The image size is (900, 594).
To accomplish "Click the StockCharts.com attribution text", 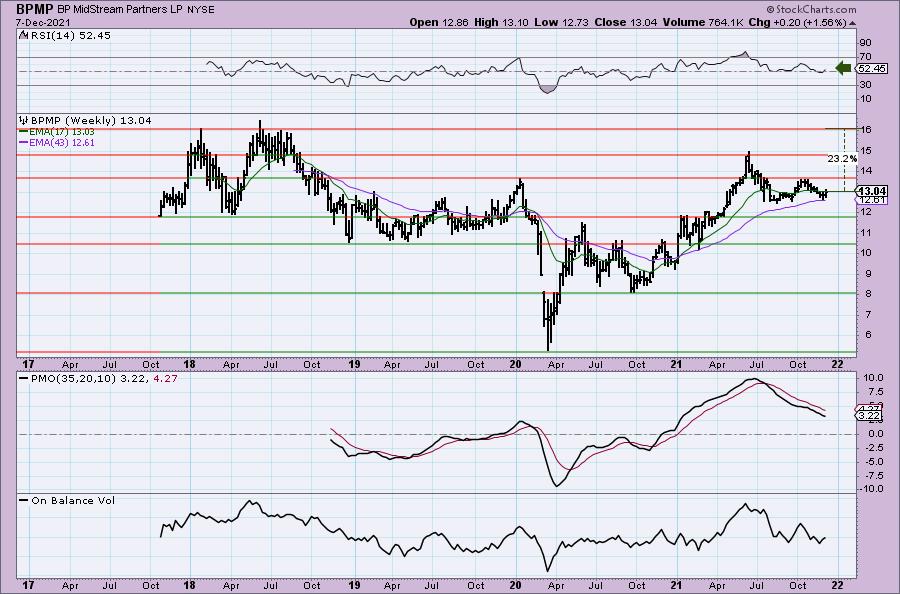I will (812, 9).
